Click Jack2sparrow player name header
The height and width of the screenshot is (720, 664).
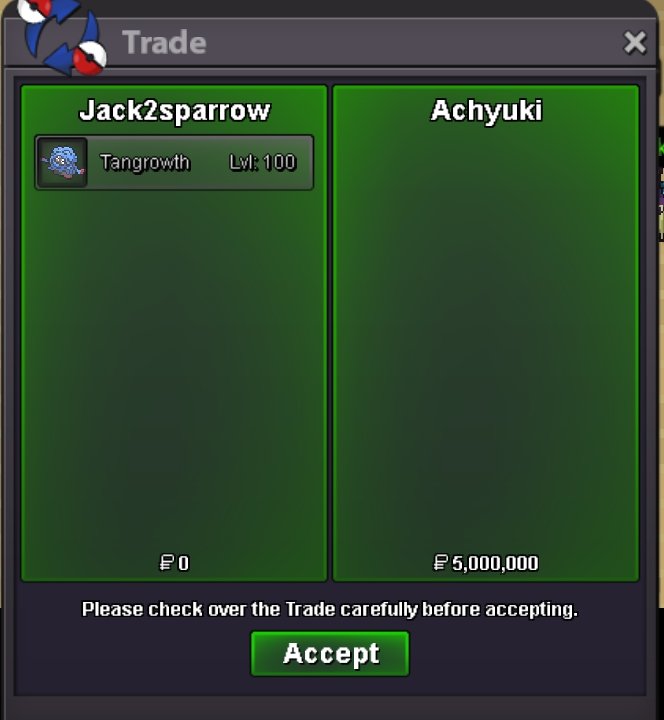174,111
